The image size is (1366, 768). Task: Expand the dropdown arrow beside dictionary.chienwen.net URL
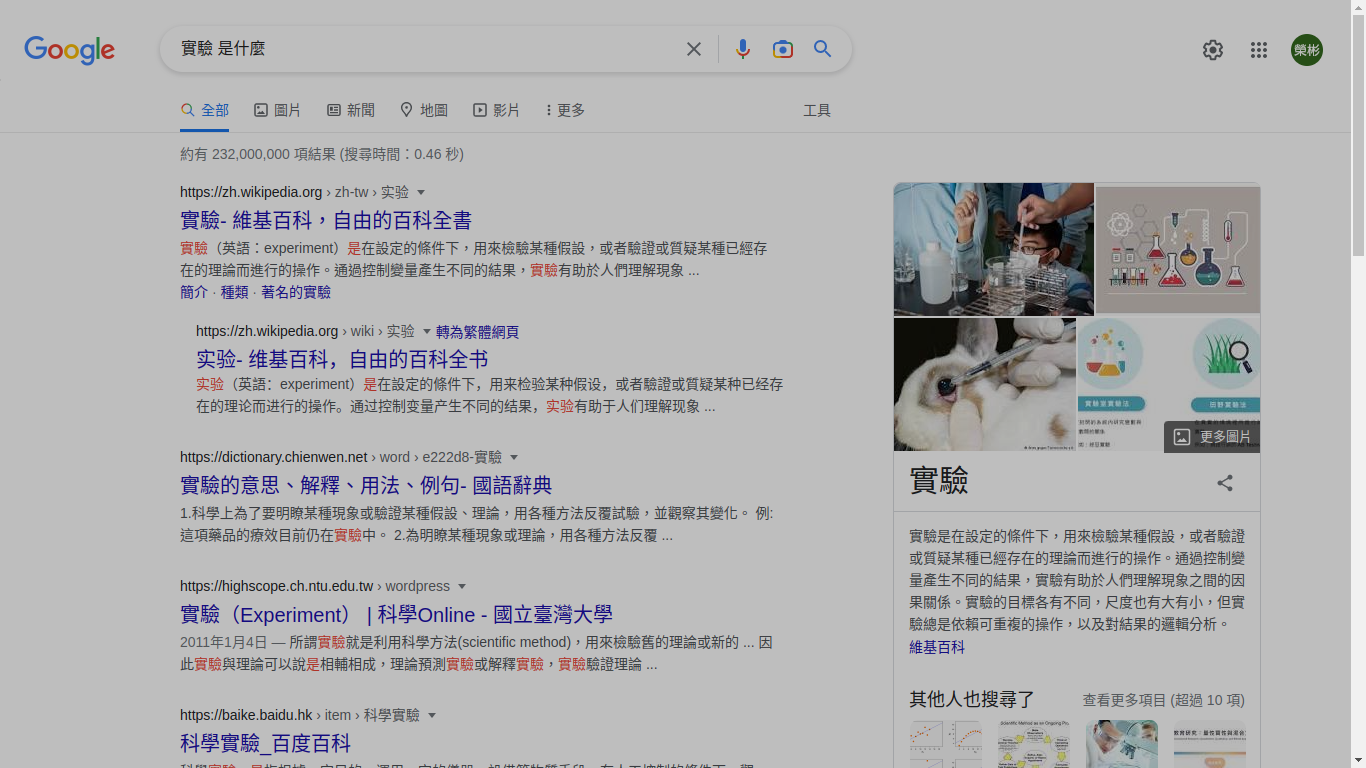pyautogui.click(x=514, y=458)
